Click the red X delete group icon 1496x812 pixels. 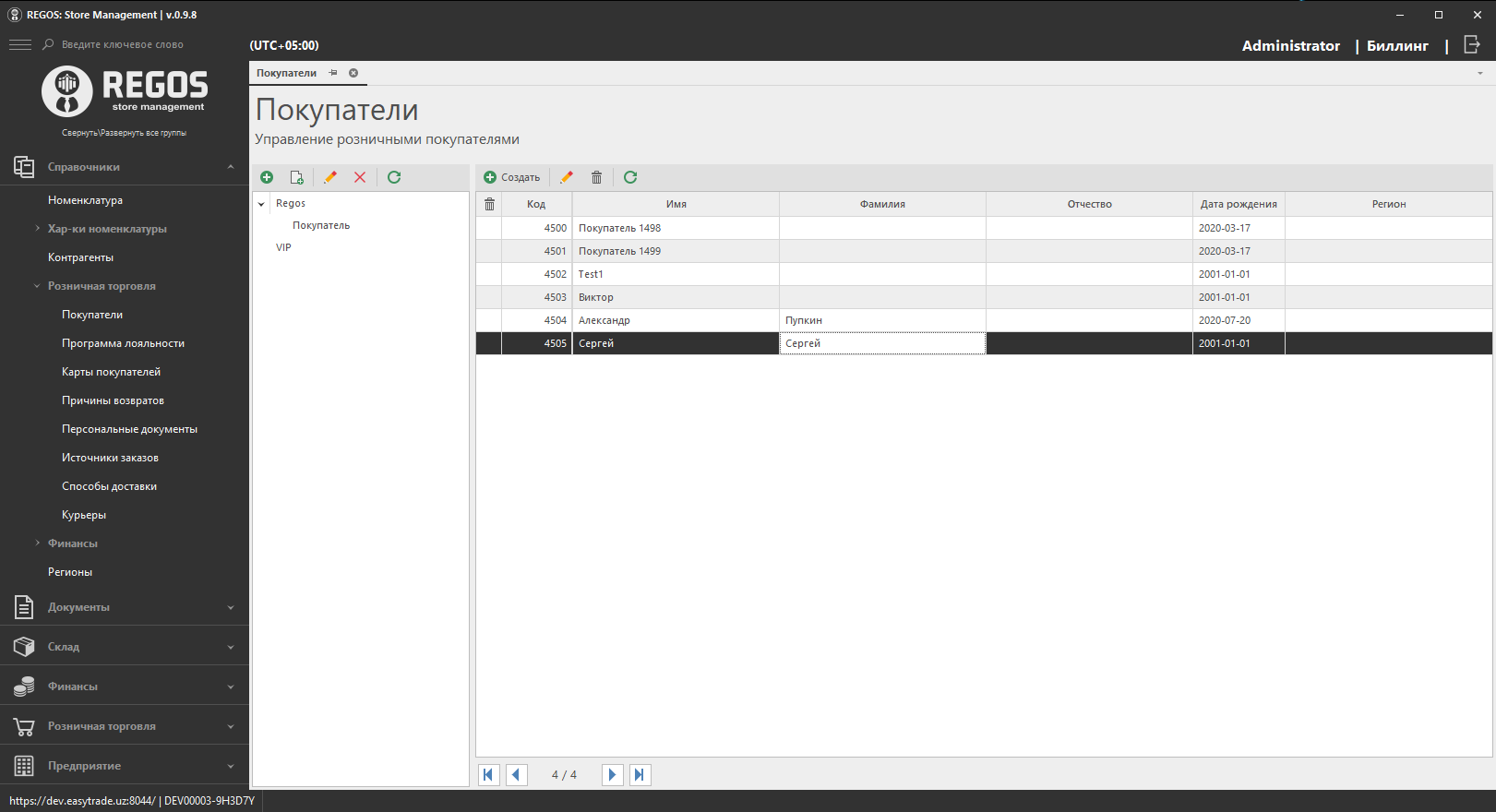pos(360,177)
